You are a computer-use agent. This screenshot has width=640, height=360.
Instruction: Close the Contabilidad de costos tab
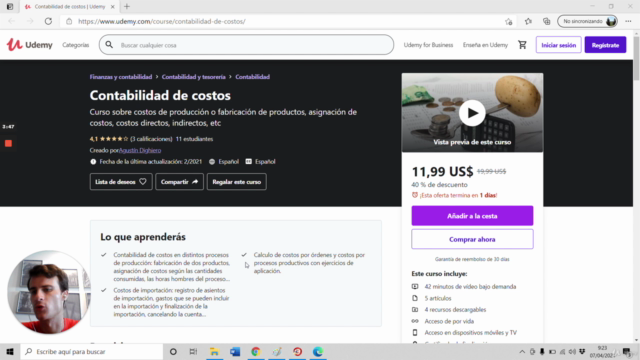(x=113, y=7)
